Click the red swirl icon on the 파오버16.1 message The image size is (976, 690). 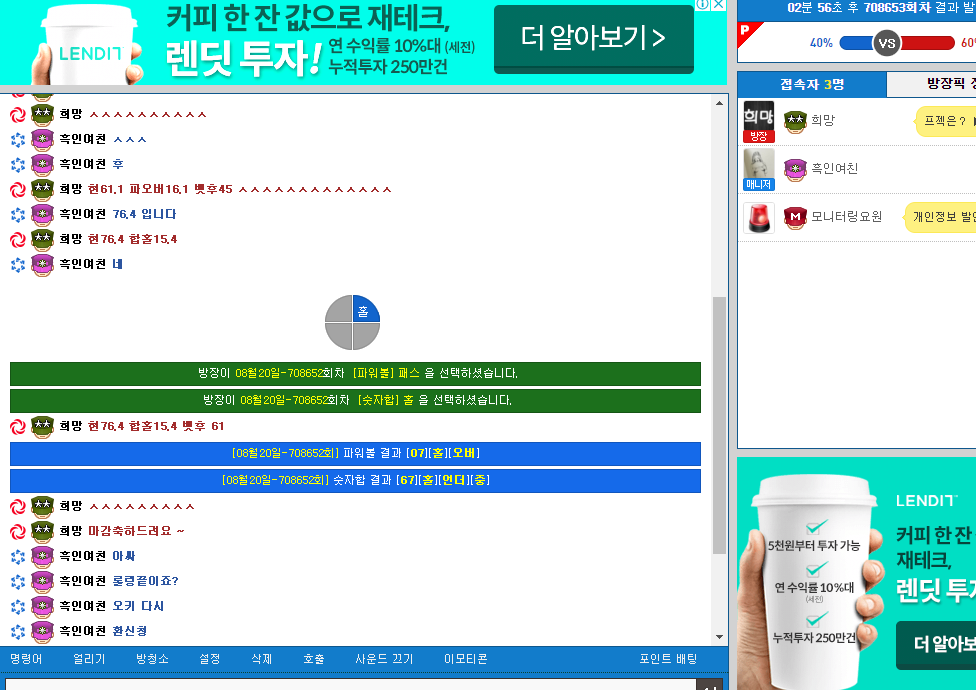[x=18, y=190]
